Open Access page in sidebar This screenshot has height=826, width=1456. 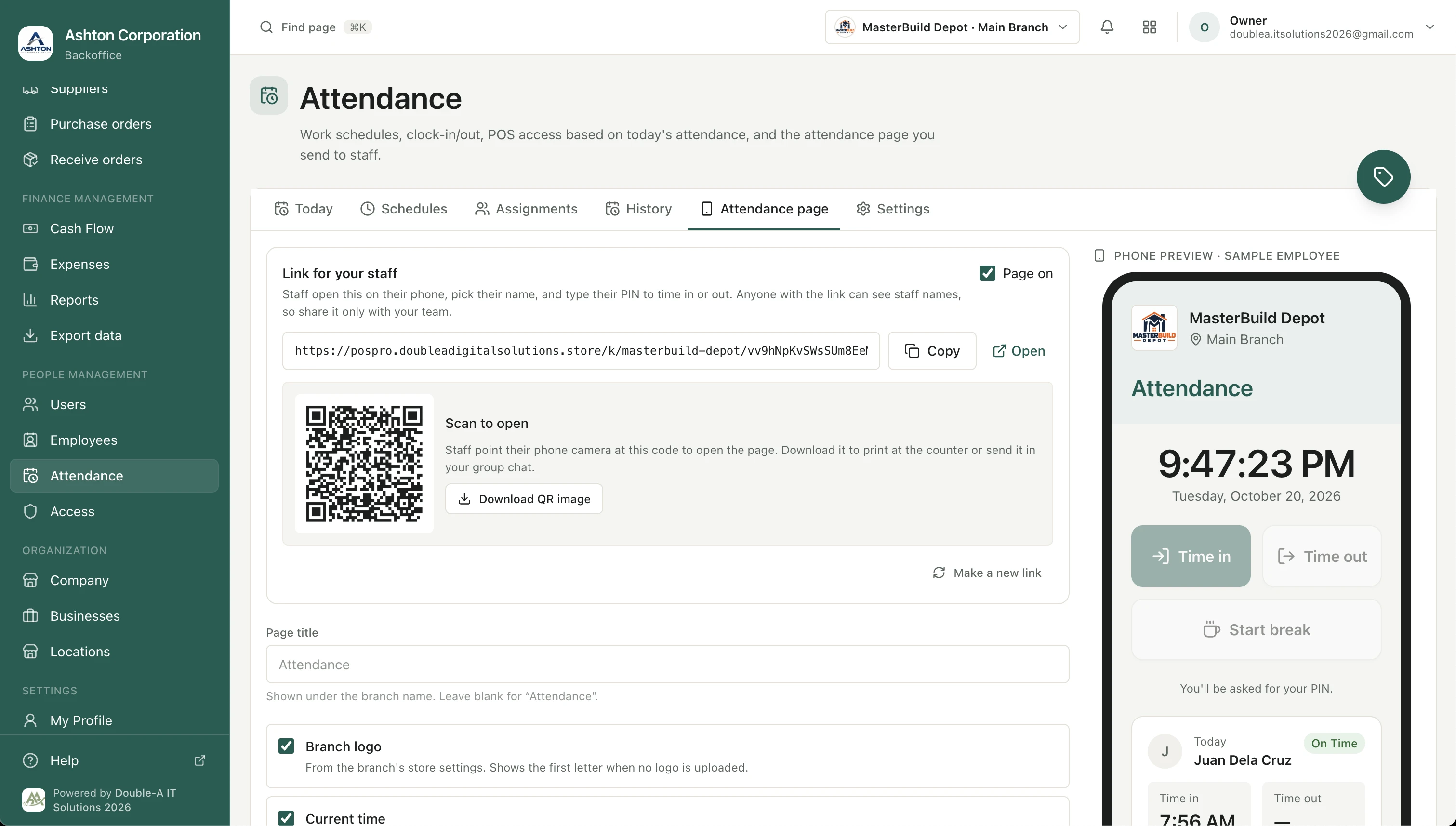pos(114,512)
